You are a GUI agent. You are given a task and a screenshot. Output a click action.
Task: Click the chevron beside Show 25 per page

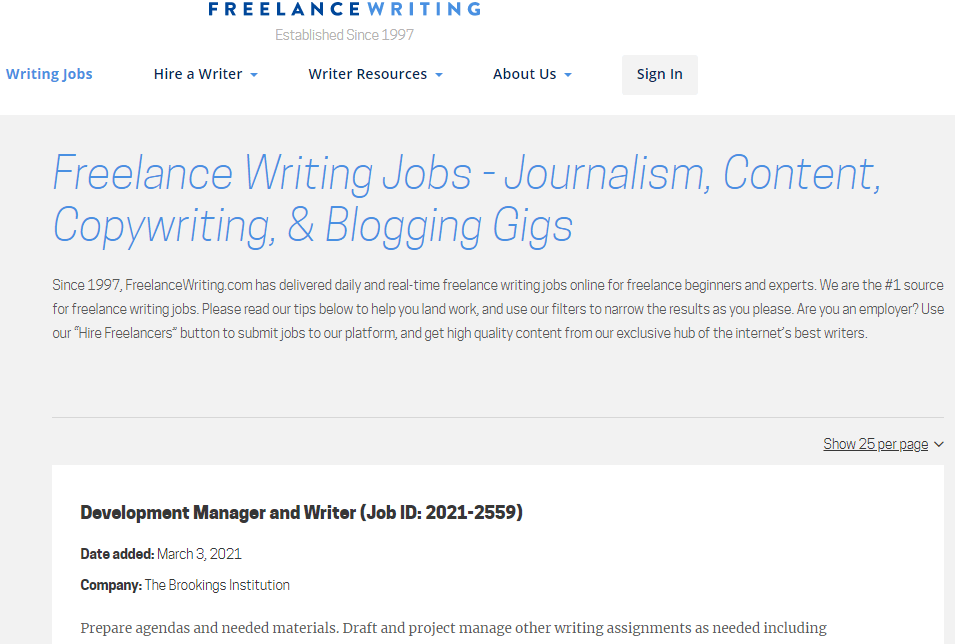tap(938, 444)
